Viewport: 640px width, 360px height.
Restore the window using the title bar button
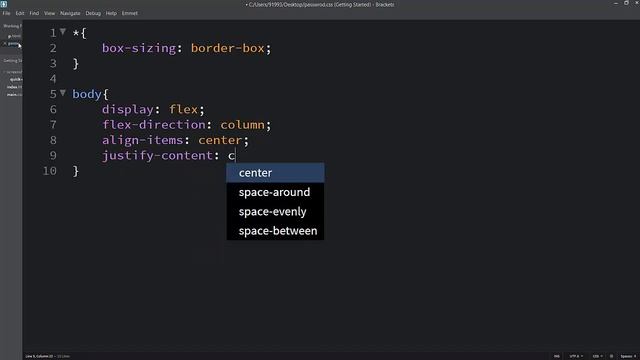(x=627, y=3)
